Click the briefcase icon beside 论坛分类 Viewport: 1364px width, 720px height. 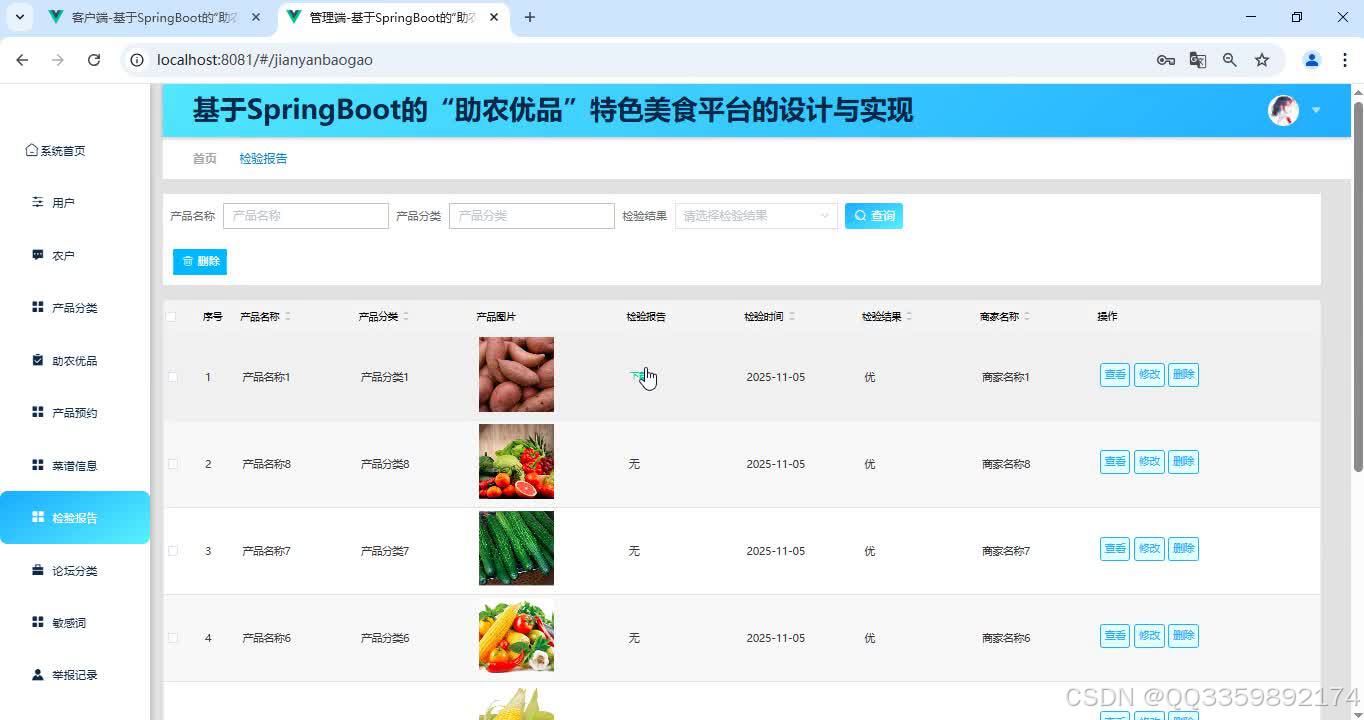38,570
